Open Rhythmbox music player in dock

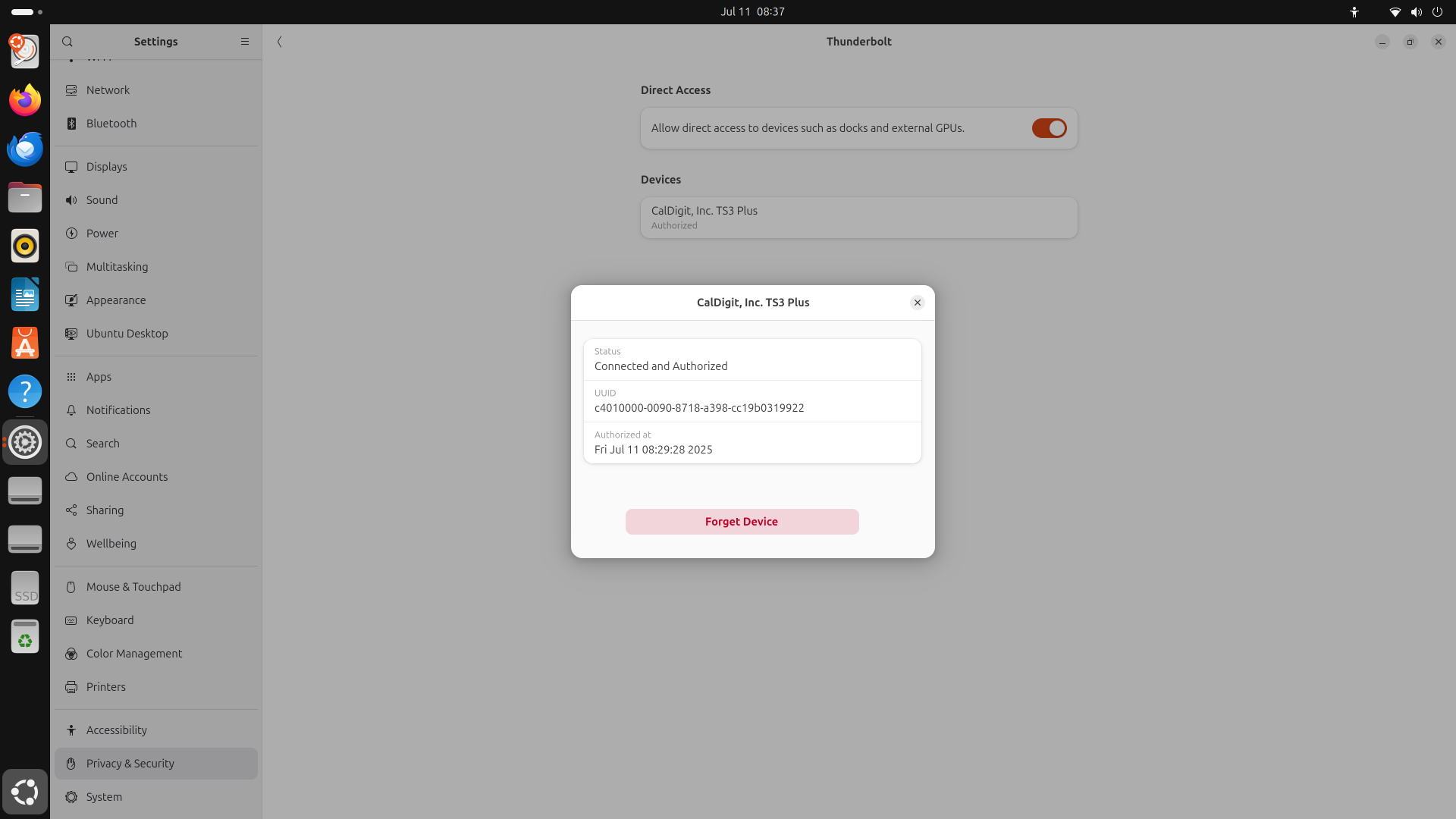pos(25,246)
